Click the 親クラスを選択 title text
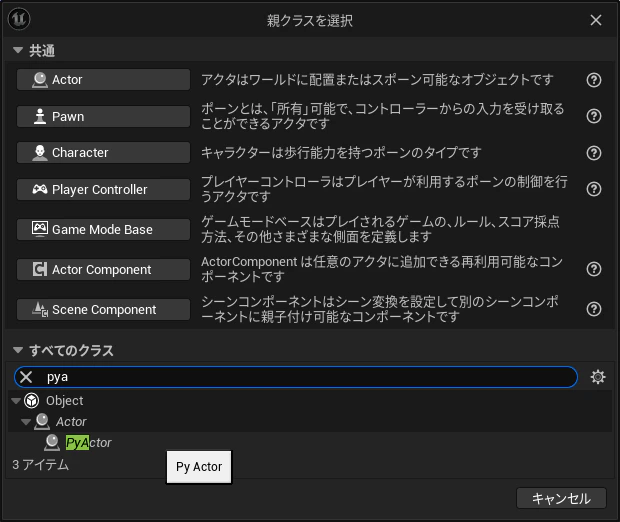The image size is (620, 522). (x=310, y=21)
